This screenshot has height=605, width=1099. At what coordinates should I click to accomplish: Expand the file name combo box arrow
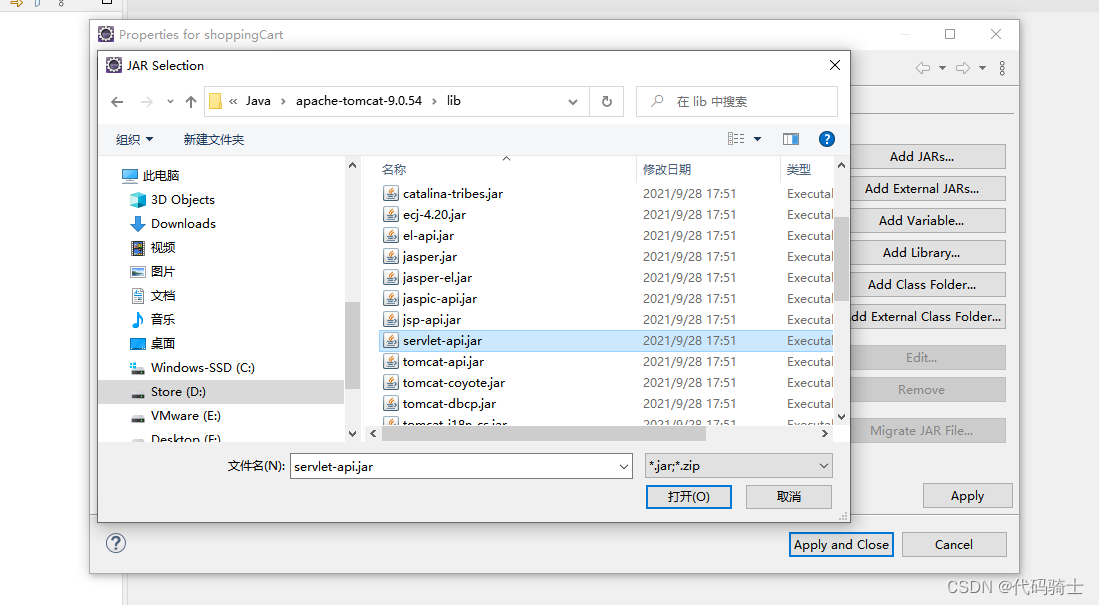click(x=624, y=466)
